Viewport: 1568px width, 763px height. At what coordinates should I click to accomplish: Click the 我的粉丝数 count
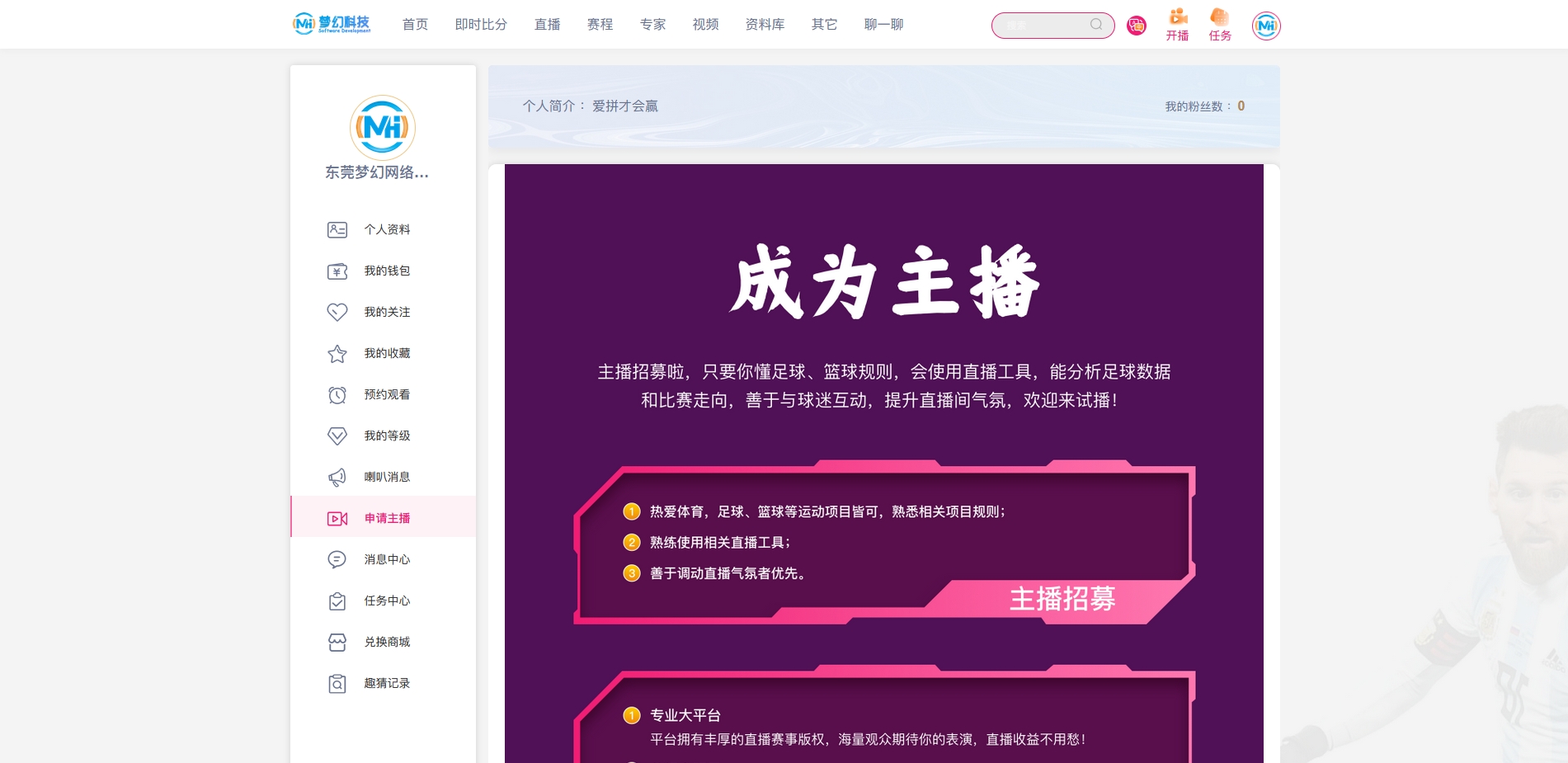[x=1241, y=106]
